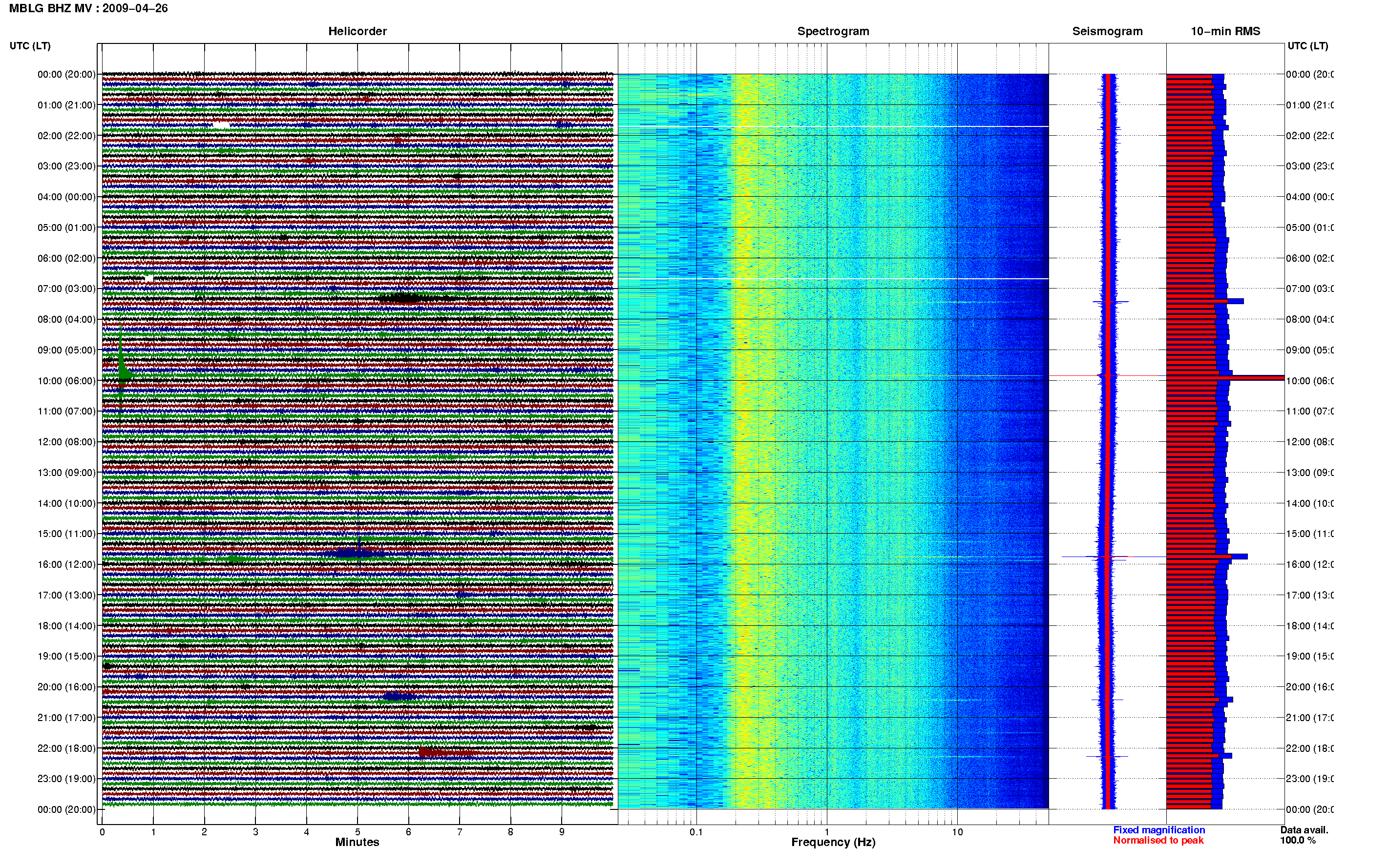Viewport: 1389px width, 868px height.
Task: Select left time label '21:00 (17:00)'
Action: click(x=66, y=718)
